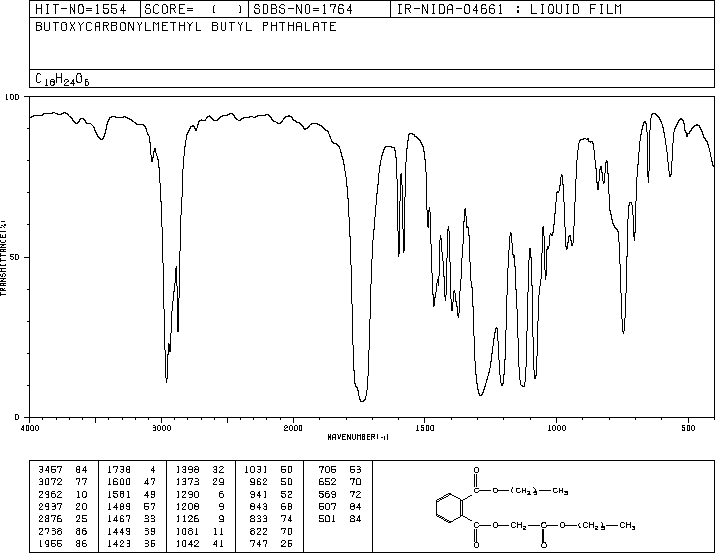The height and width of the screenshot is (553, 715).
Task: Click the 3072 peak table entry
Action: [63, 482]
